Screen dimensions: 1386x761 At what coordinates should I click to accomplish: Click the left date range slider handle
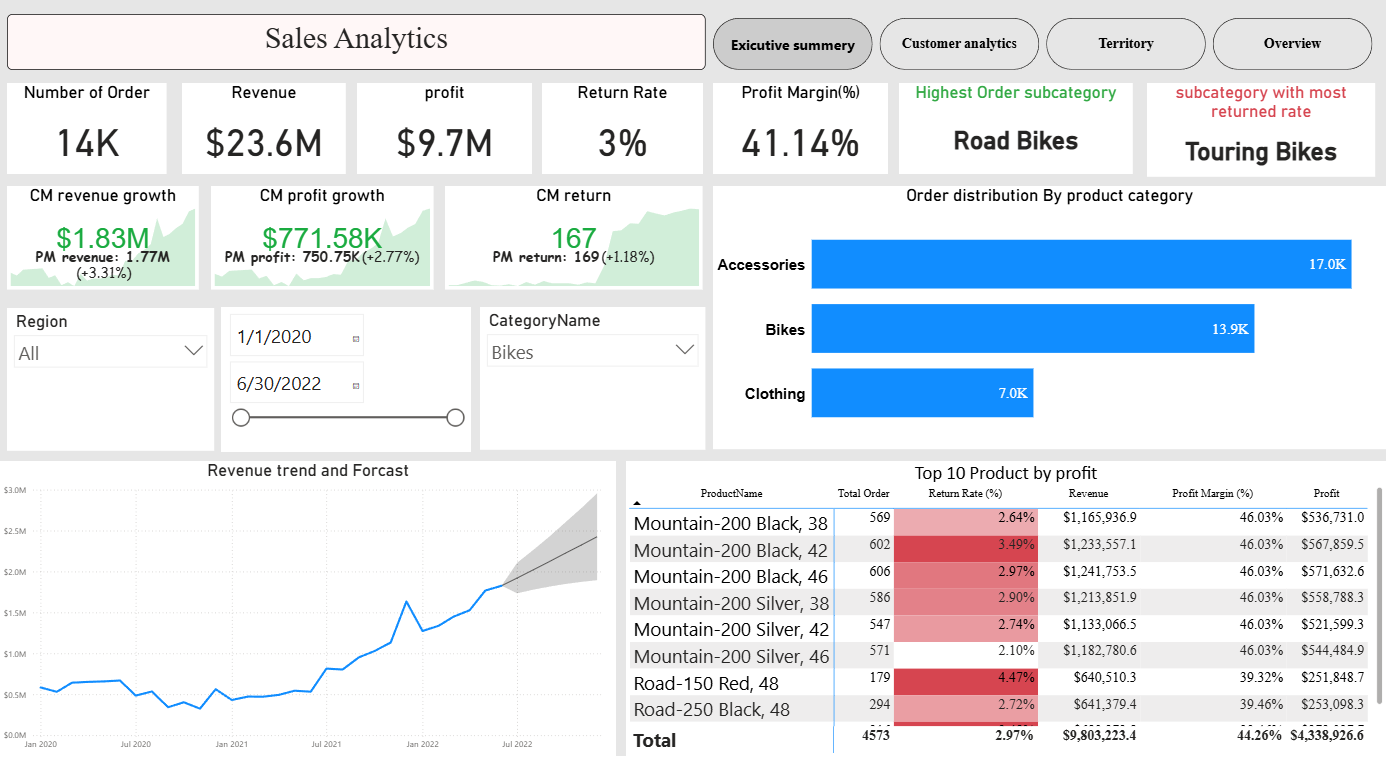(x=241, y=417)
